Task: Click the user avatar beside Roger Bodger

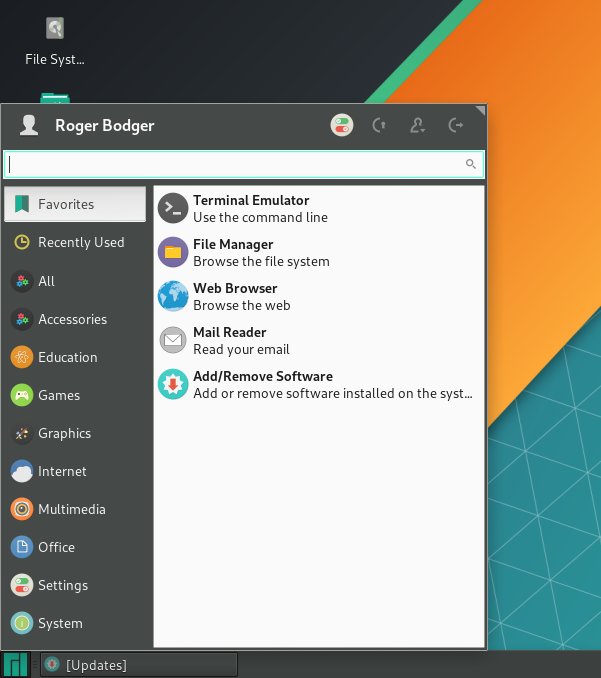Action: pos(29,125)
